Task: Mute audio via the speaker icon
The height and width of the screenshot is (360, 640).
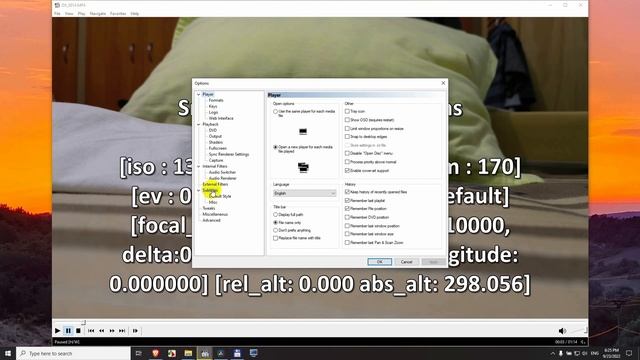Action: (562, 331)
